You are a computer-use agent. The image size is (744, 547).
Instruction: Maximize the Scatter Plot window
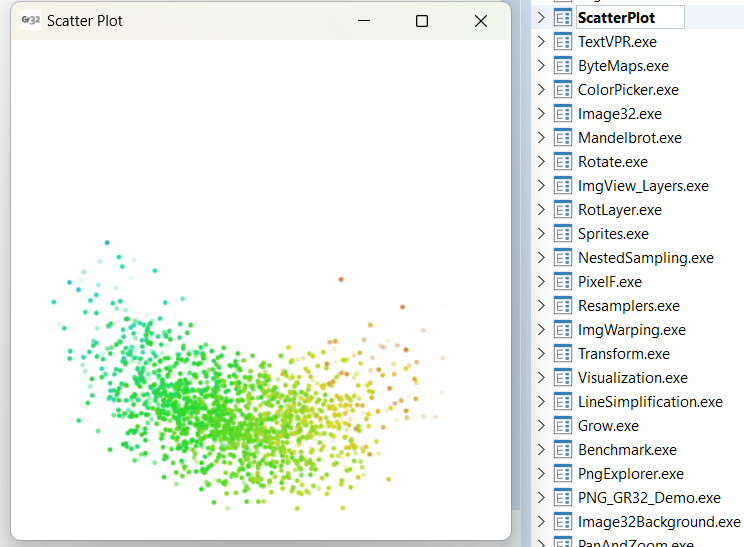[422, 21]
